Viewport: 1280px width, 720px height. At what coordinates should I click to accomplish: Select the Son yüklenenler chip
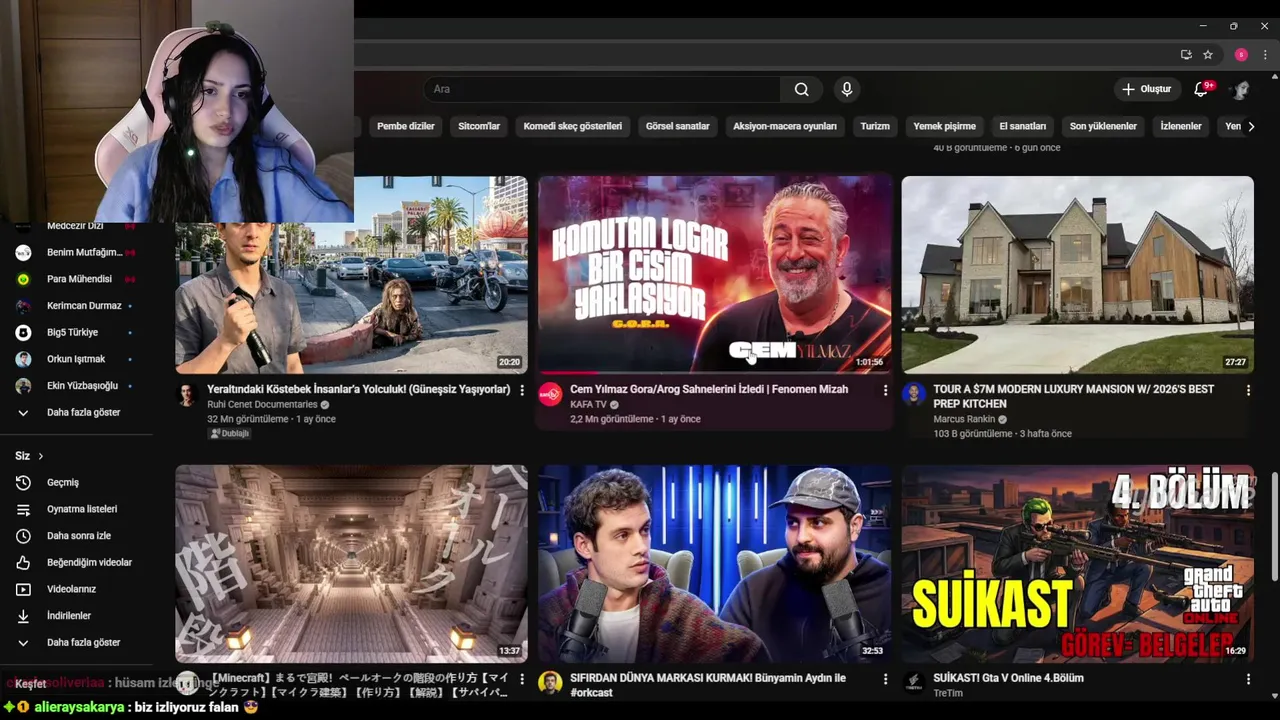pos(1103,126)
